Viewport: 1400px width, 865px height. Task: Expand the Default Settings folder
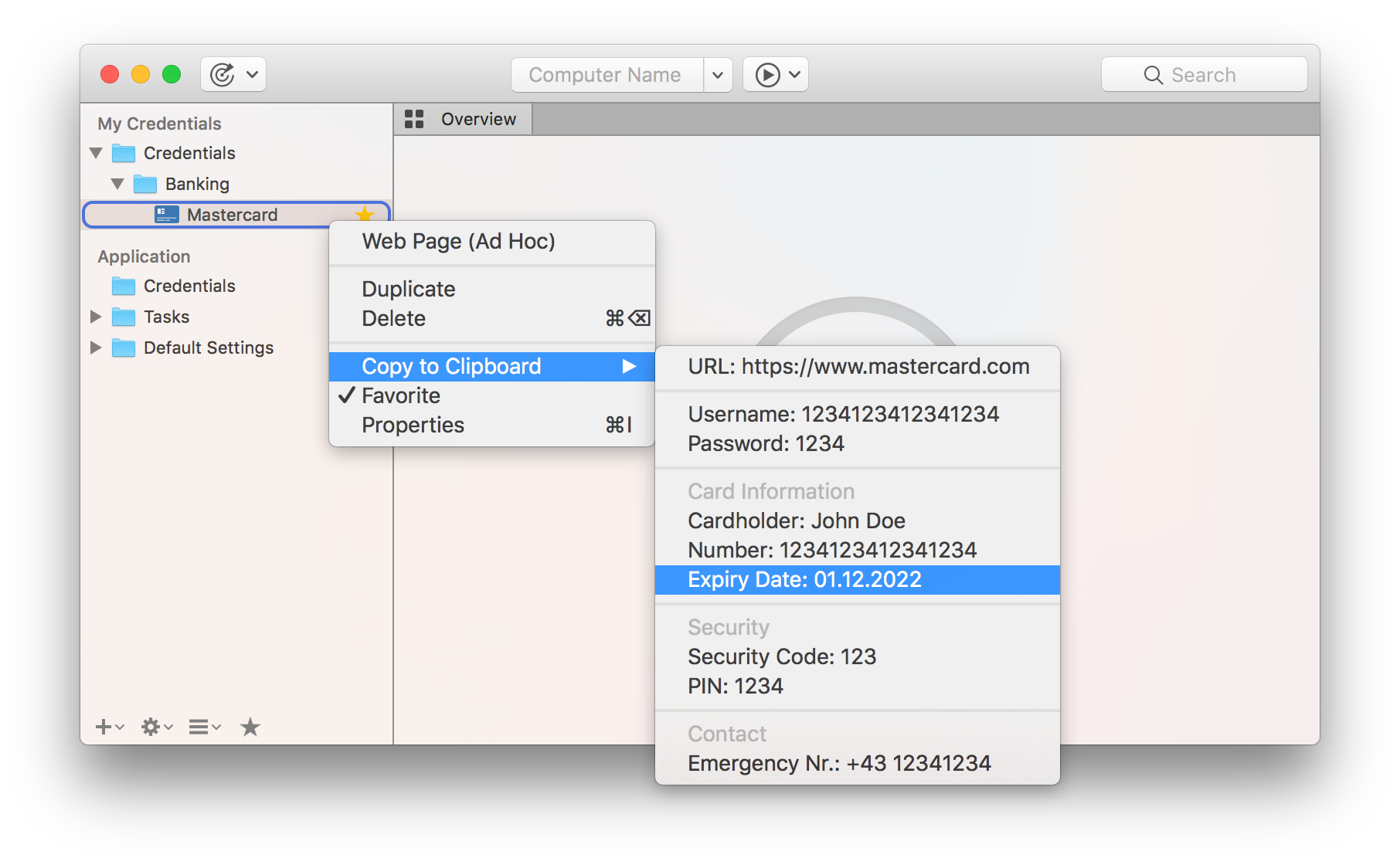[x=96, y=348]
